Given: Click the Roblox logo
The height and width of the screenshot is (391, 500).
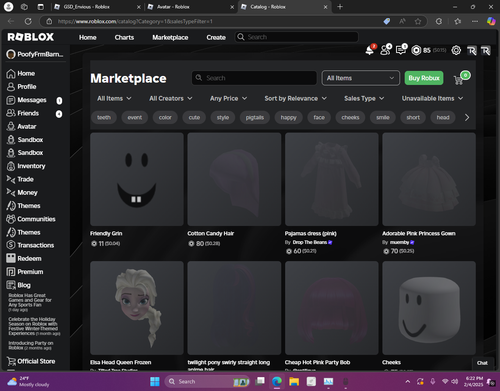Looking at the screenshot, I should 31,37.
